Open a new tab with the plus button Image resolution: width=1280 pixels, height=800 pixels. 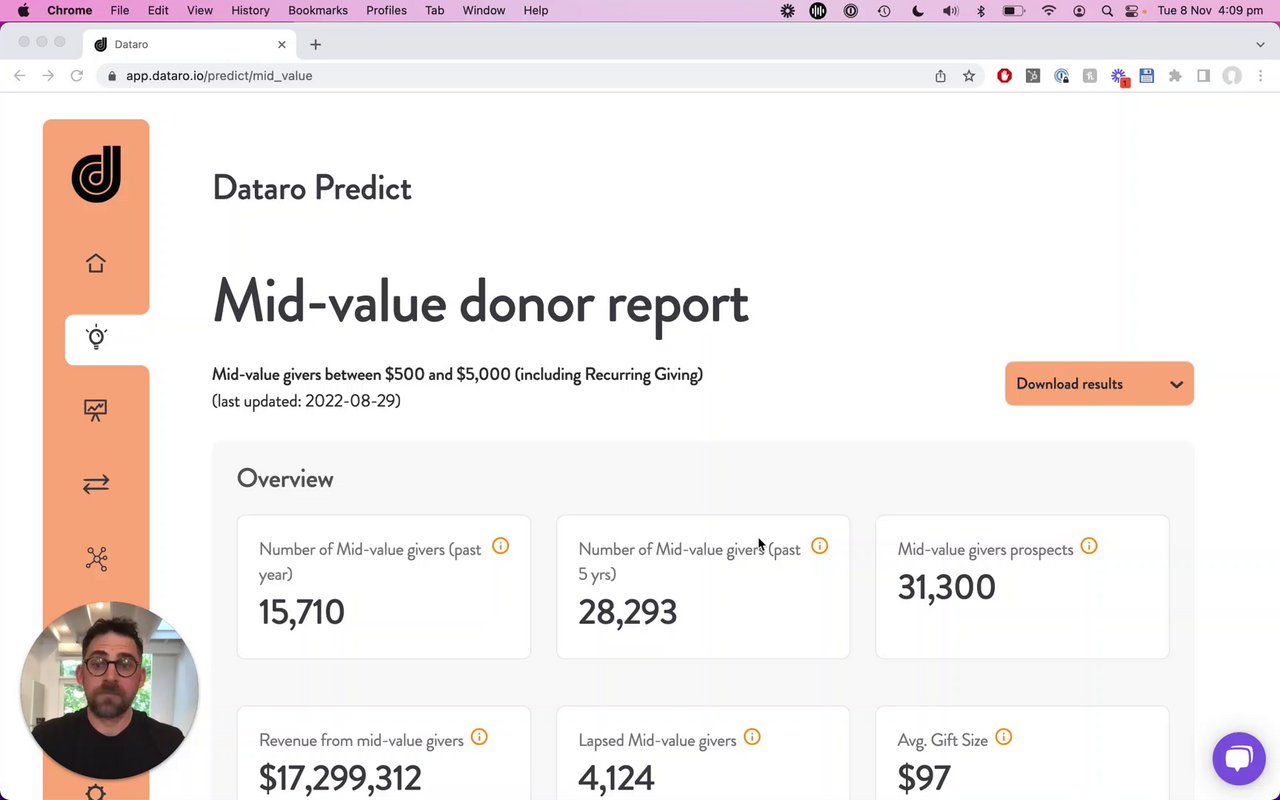click(315, 44)
